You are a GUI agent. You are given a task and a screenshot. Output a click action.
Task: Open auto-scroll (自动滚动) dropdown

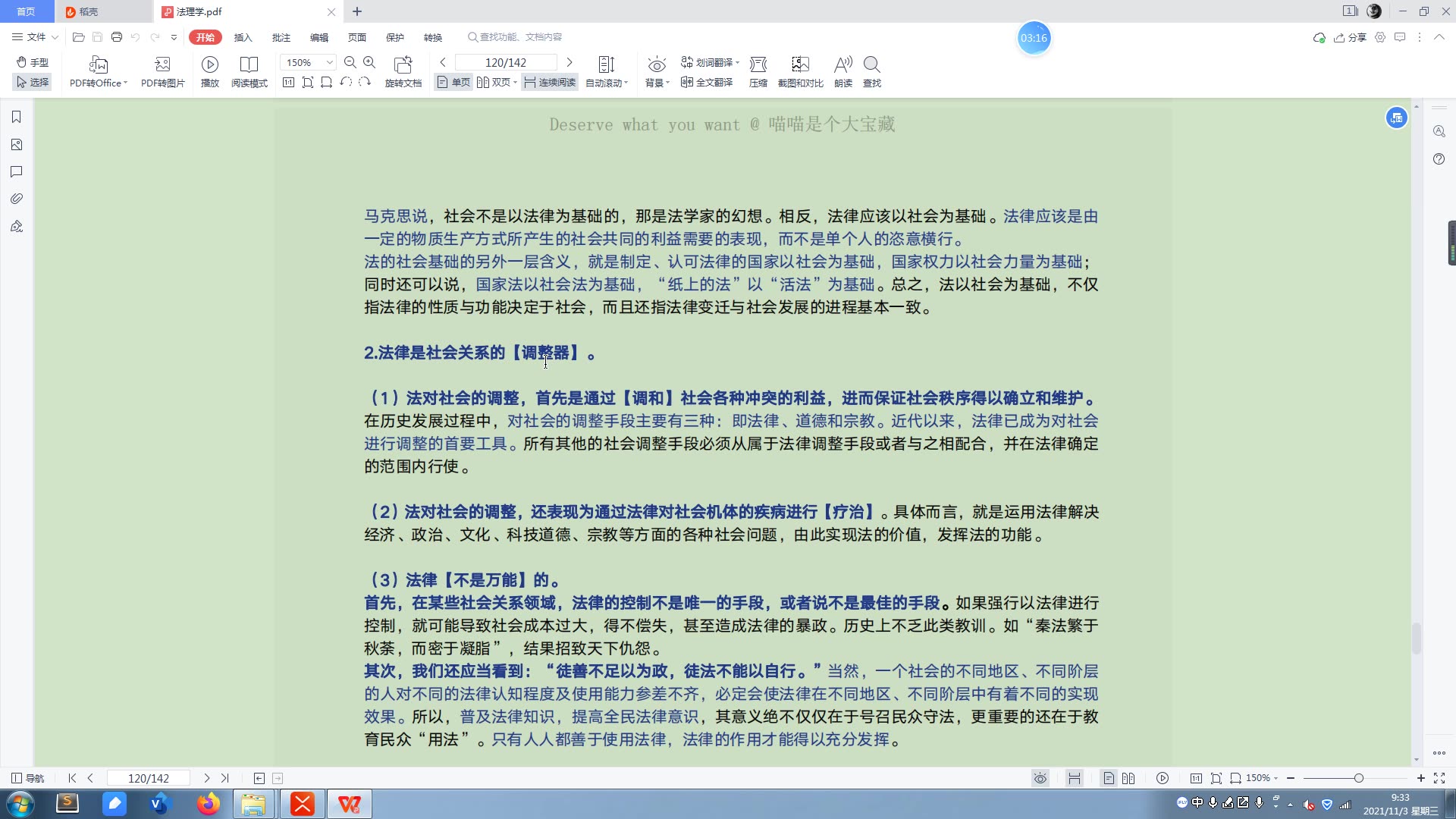coord(607,72)
